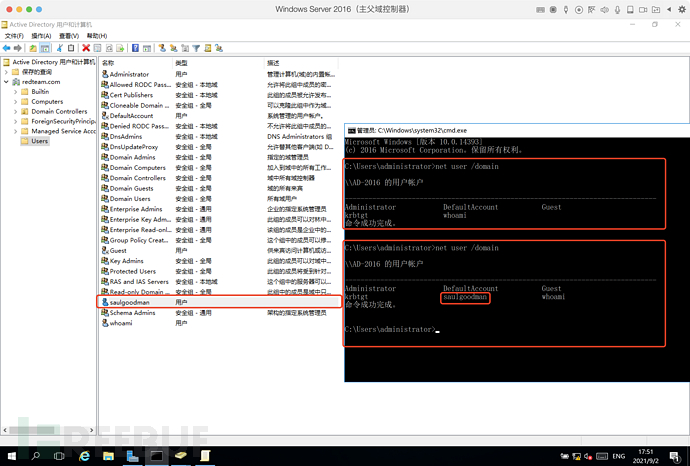The width and height of the screenshot is (690, 466).
Task: Open Help with blue question icon
Action: [136, 48]
